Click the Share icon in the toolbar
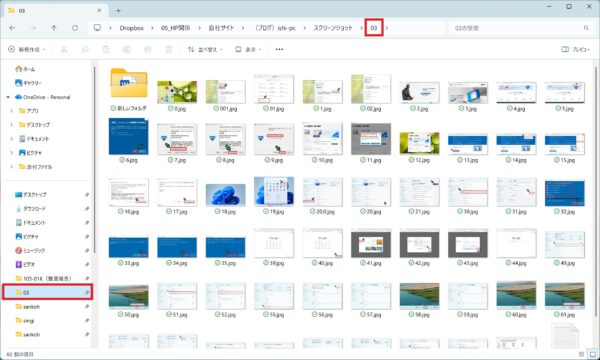 (148, 49)
